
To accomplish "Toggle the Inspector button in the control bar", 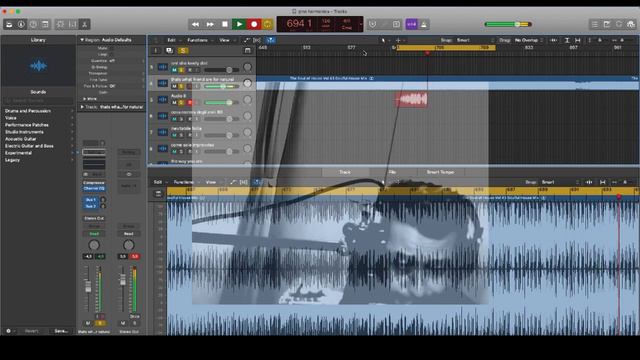I will tap(21, 24).
